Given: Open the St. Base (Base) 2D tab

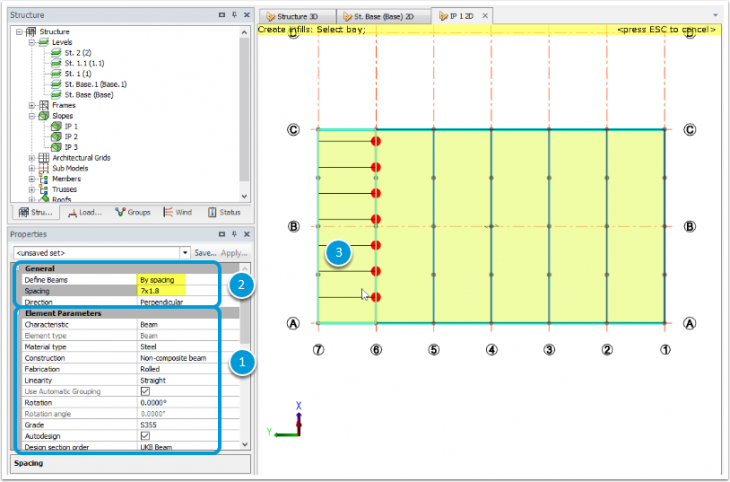Looking at the screenshot, I should click(x=384, y=16).
